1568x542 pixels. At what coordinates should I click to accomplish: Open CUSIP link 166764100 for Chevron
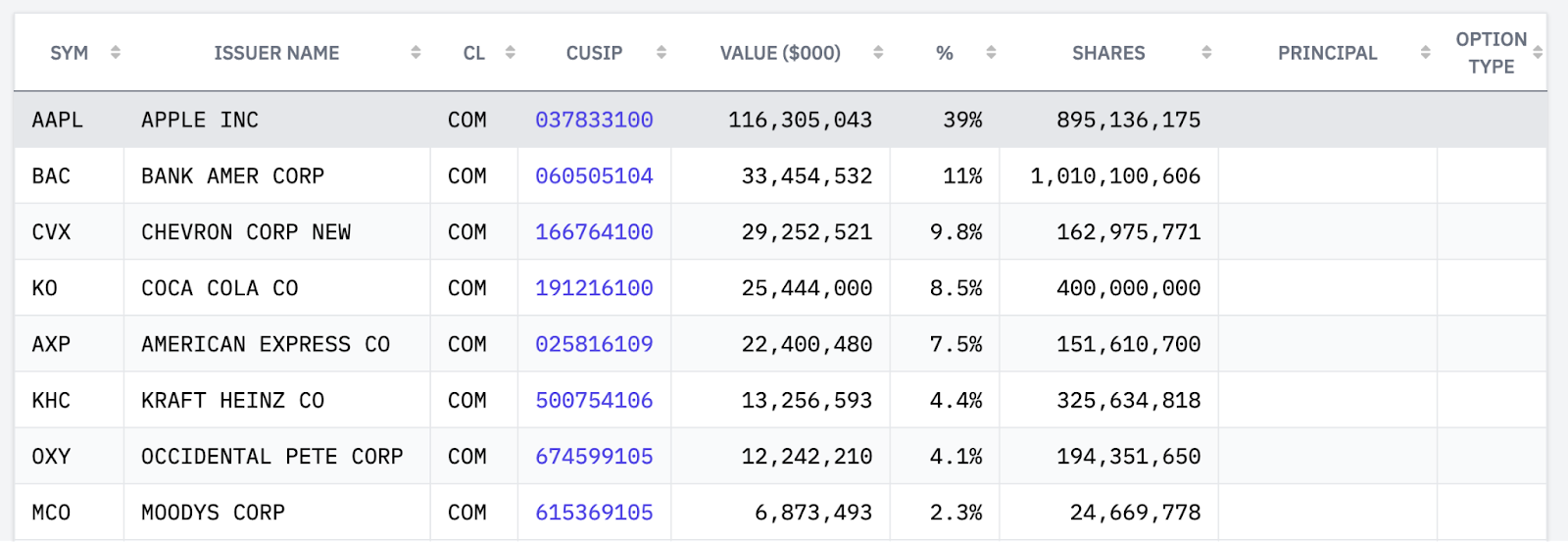(594, 232)
